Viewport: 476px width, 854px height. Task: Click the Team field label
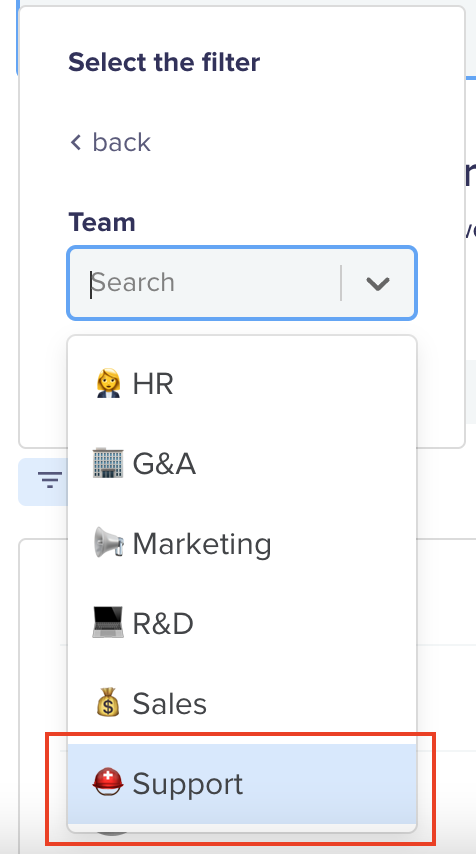[102, 222]
